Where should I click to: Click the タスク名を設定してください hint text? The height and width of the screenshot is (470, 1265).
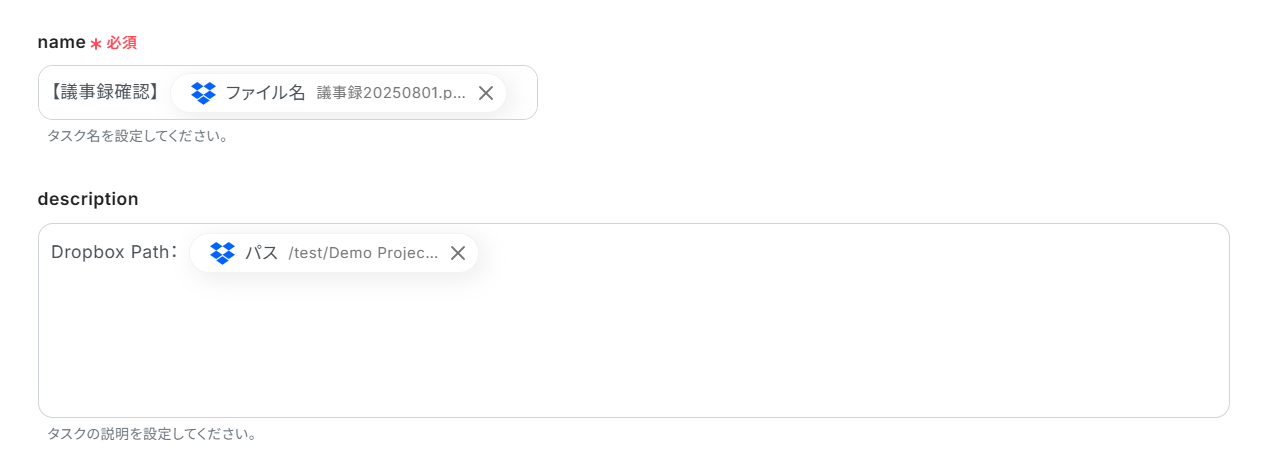coord(138,136)
